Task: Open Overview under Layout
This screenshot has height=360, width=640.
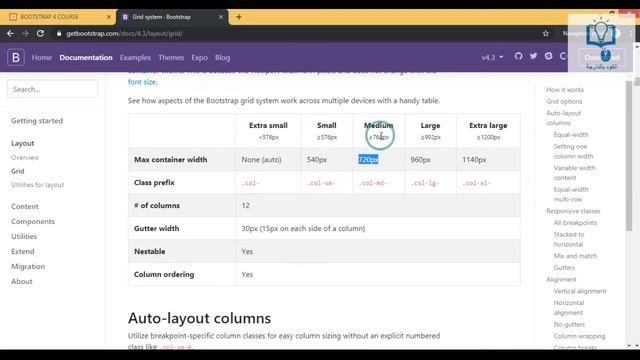Action: click(25, 158)
